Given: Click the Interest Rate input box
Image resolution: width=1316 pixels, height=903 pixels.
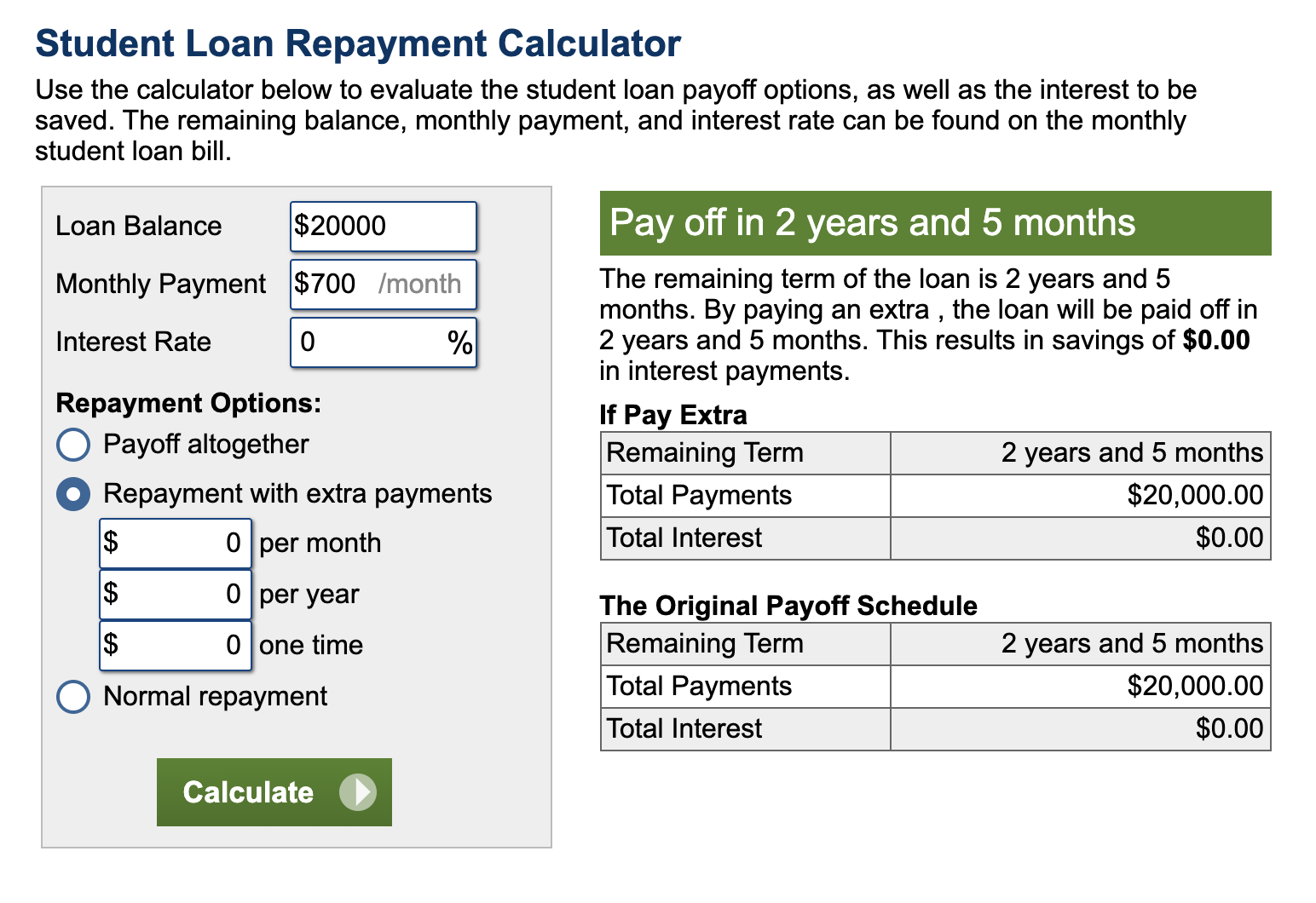Looking at the screenshot, I should pyautogui.click(x=384, y=342).
